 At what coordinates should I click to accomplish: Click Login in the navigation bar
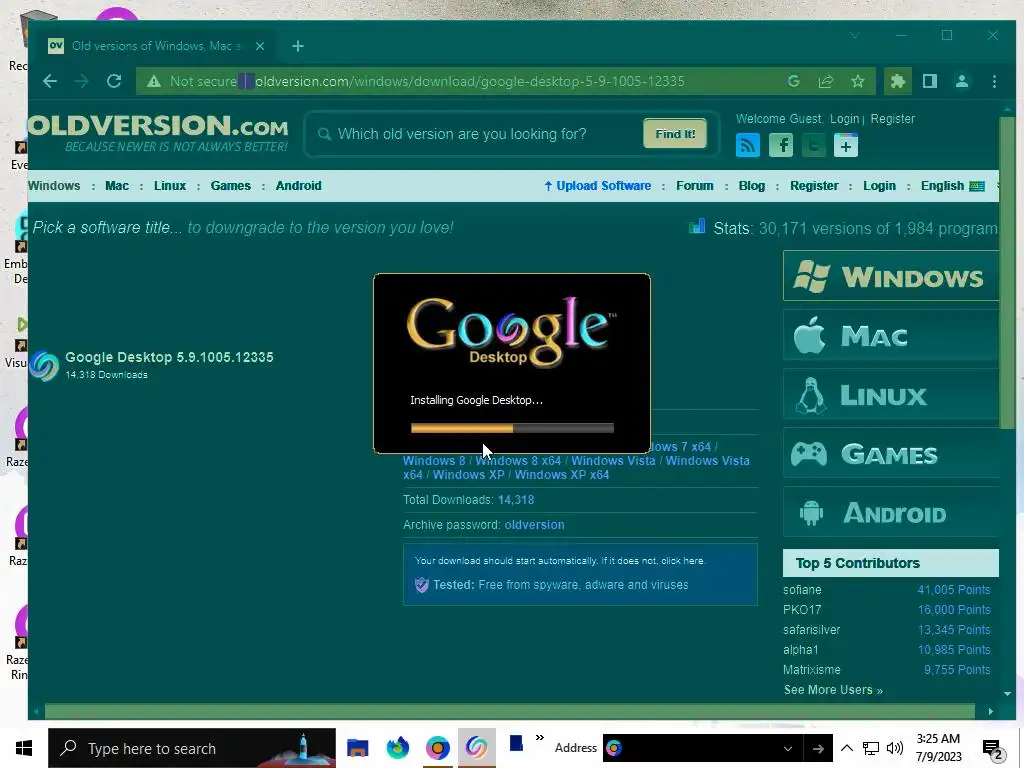point(879,185)
